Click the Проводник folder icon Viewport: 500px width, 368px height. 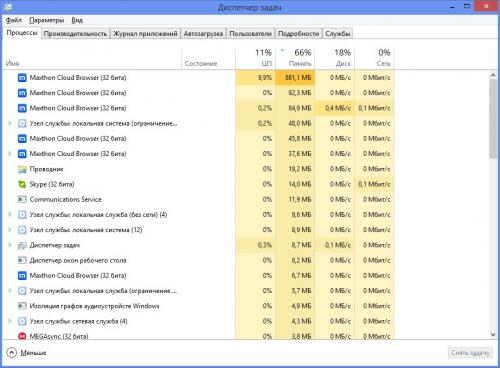[x=22, y=169]
